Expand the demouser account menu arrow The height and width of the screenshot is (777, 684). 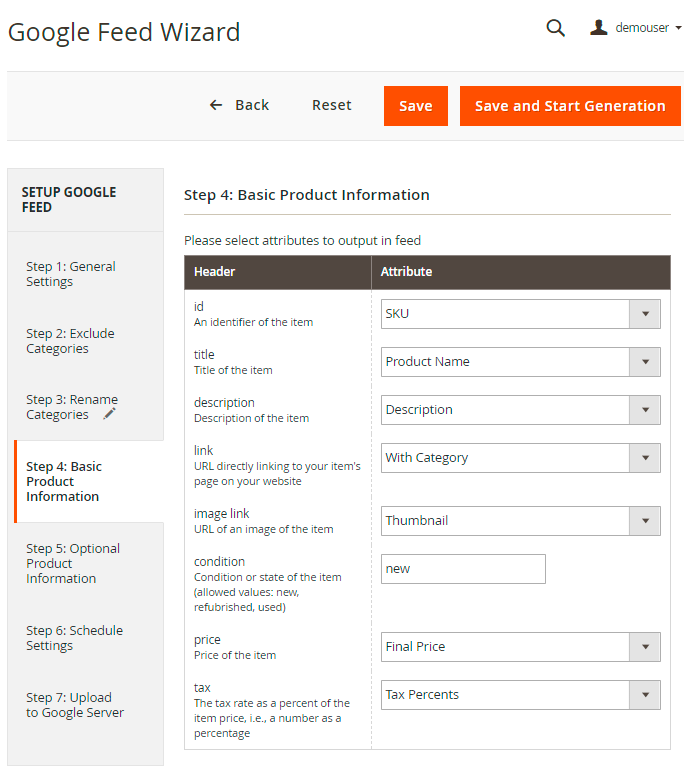tap(679, 28)
